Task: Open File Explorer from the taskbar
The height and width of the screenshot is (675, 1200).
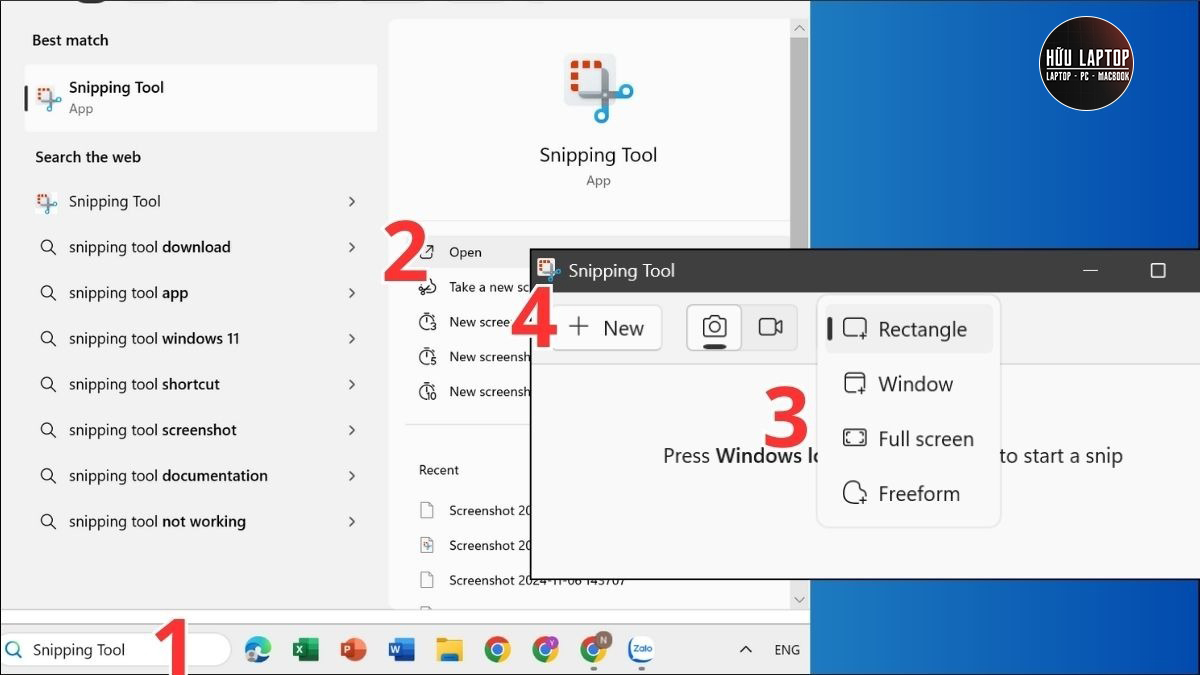Action: coord(449,650)
